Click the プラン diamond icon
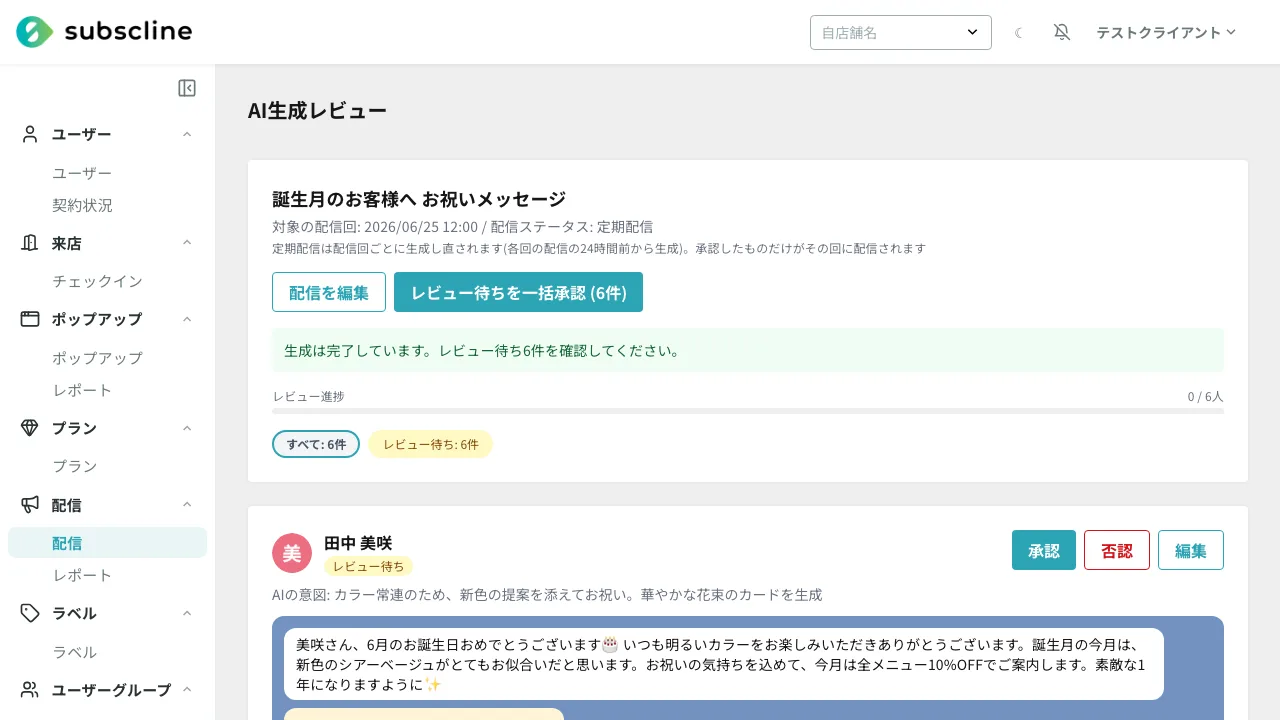 [x=30, y=428]
